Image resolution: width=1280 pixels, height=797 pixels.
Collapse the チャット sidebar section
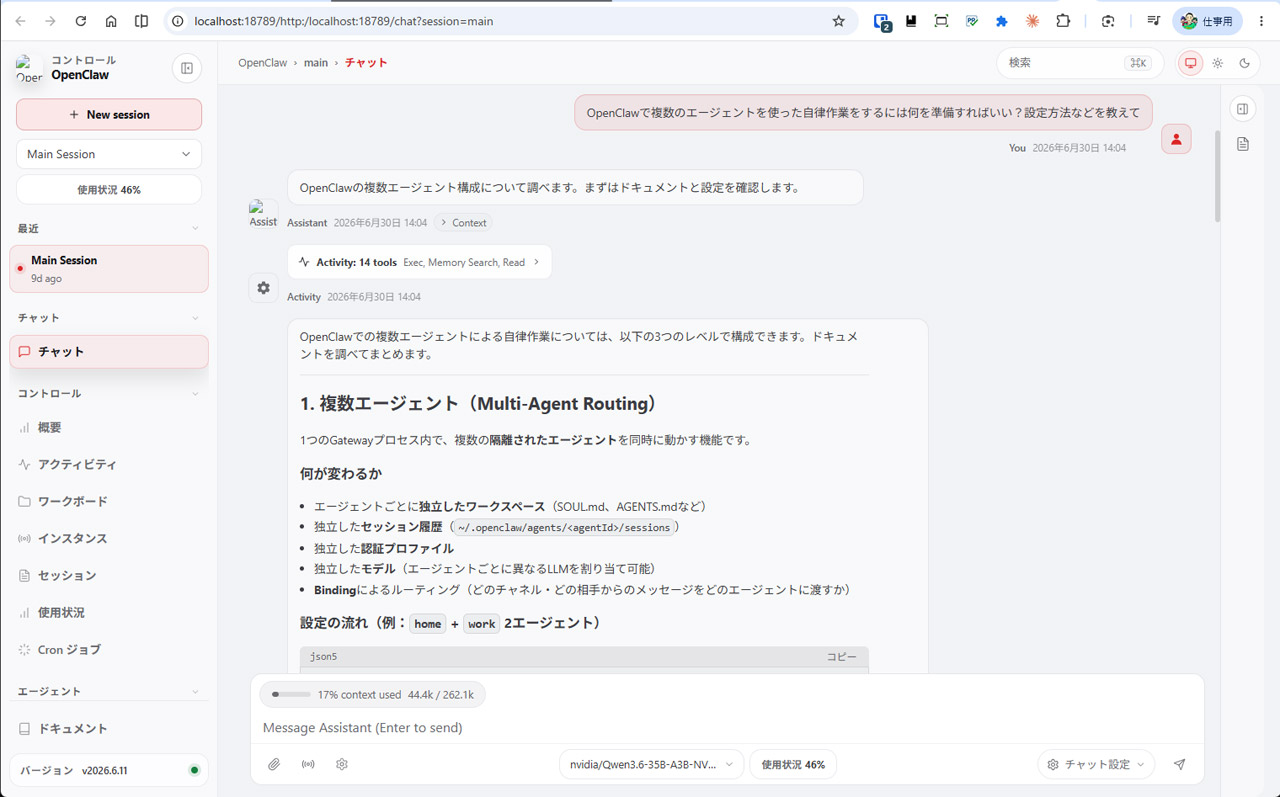click(x=195, y=318)
